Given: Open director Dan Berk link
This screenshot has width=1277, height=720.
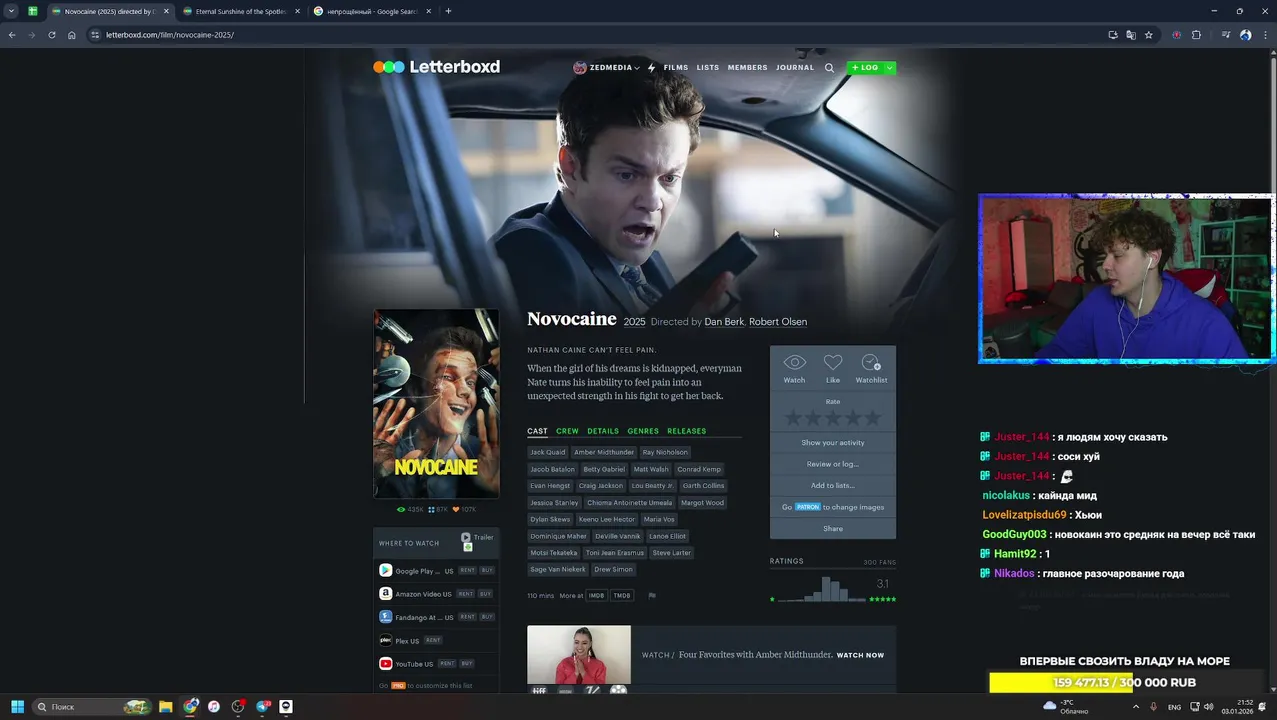Looking at the screenshot, I should (x=724, y=322).
